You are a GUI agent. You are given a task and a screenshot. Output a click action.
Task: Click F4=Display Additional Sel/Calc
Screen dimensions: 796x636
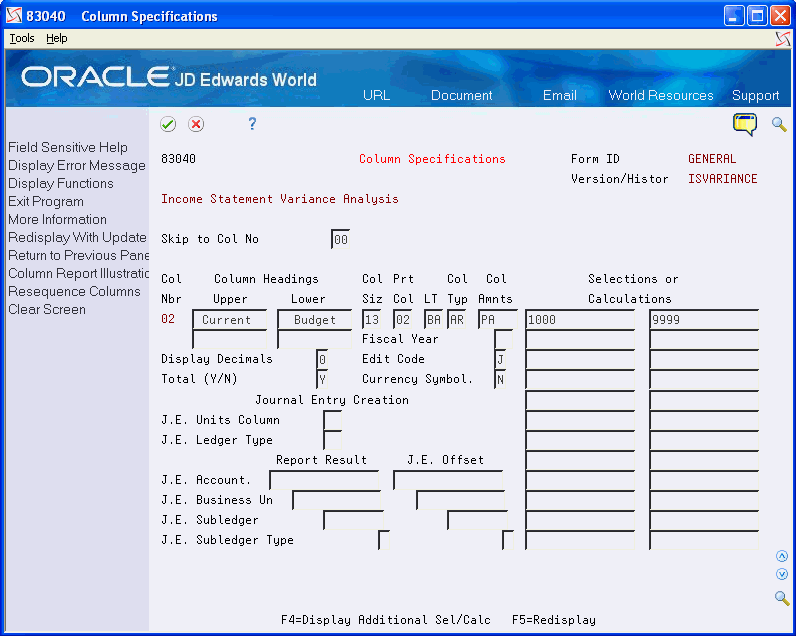tap(386, 620)
